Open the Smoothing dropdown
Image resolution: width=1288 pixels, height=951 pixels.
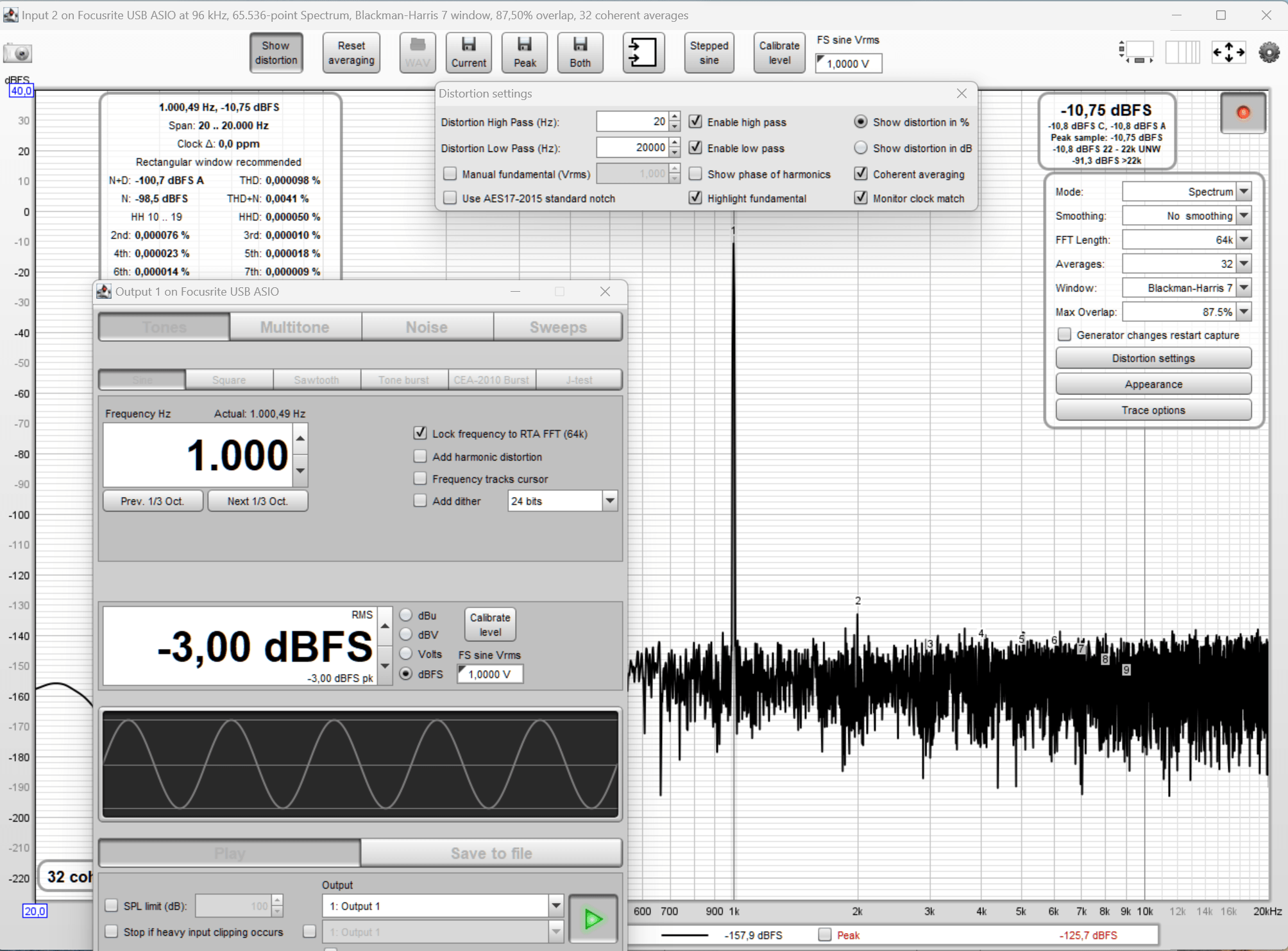pos(1244,216)
